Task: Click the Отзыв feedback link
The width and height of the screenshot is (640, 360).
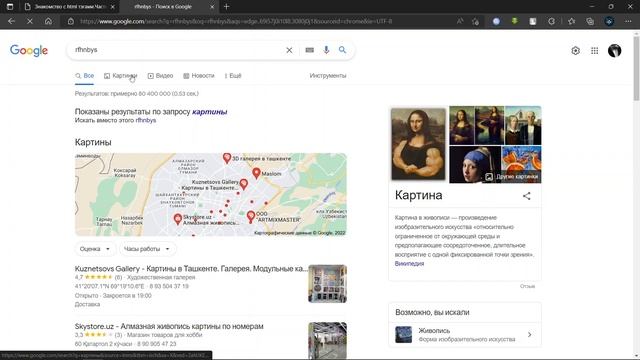Action: (527, 286)
